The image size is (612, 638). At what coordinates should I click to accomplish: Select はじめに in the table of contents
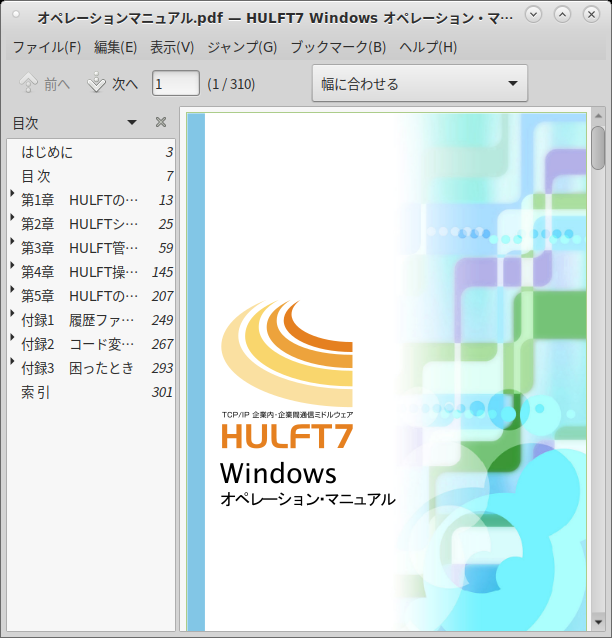pos(92,152)
